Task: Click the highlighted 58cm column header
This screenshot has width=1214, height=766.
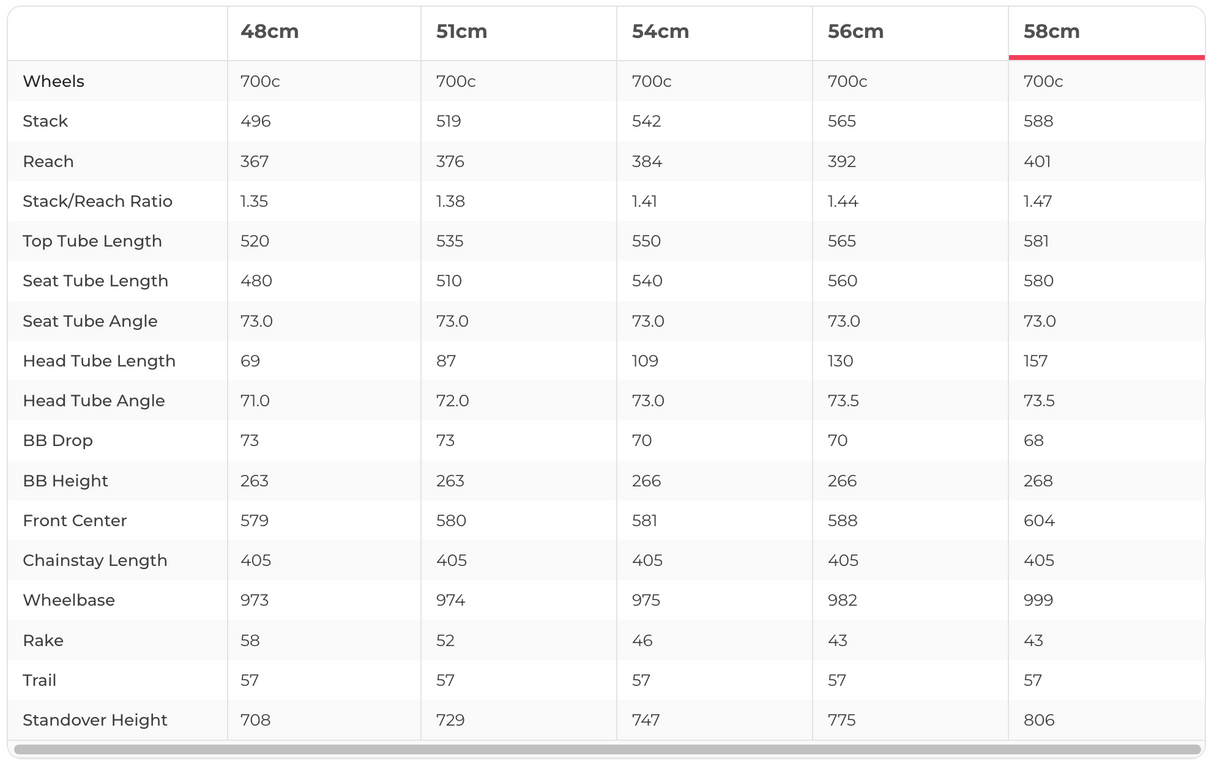Action: (x=1051, y=32)
